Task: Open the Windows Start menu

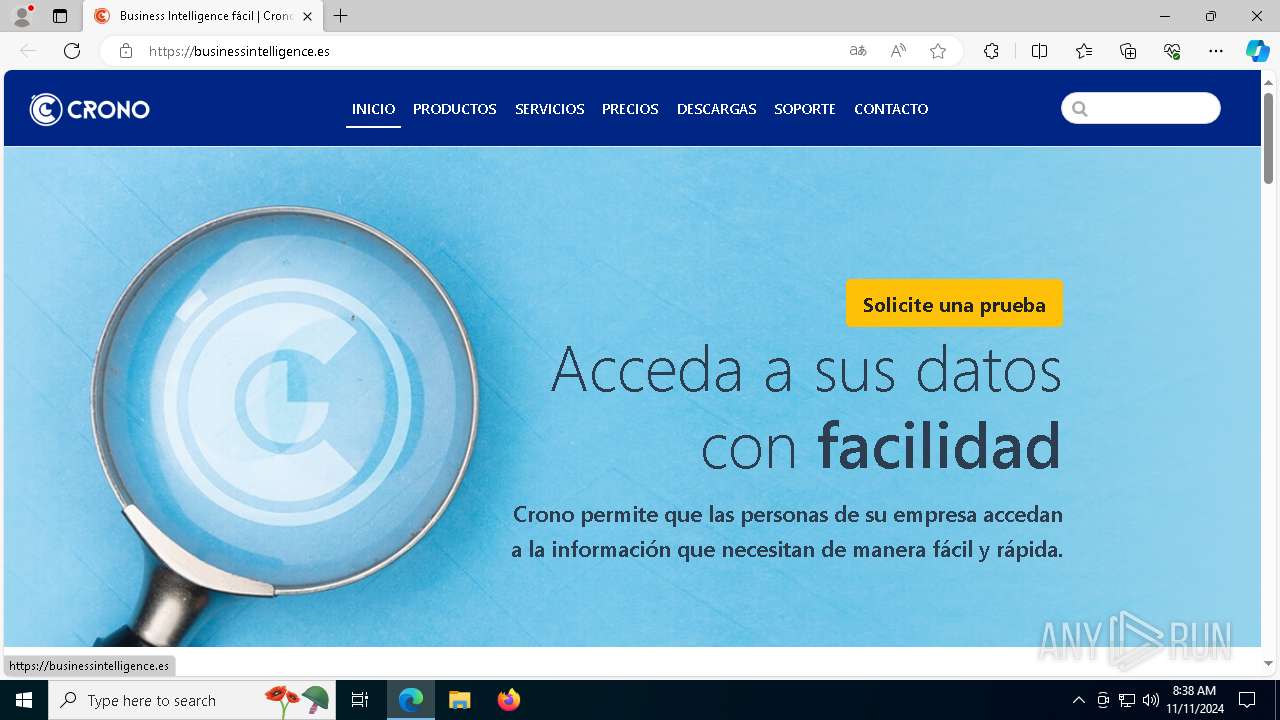Action: pos(24,700)
